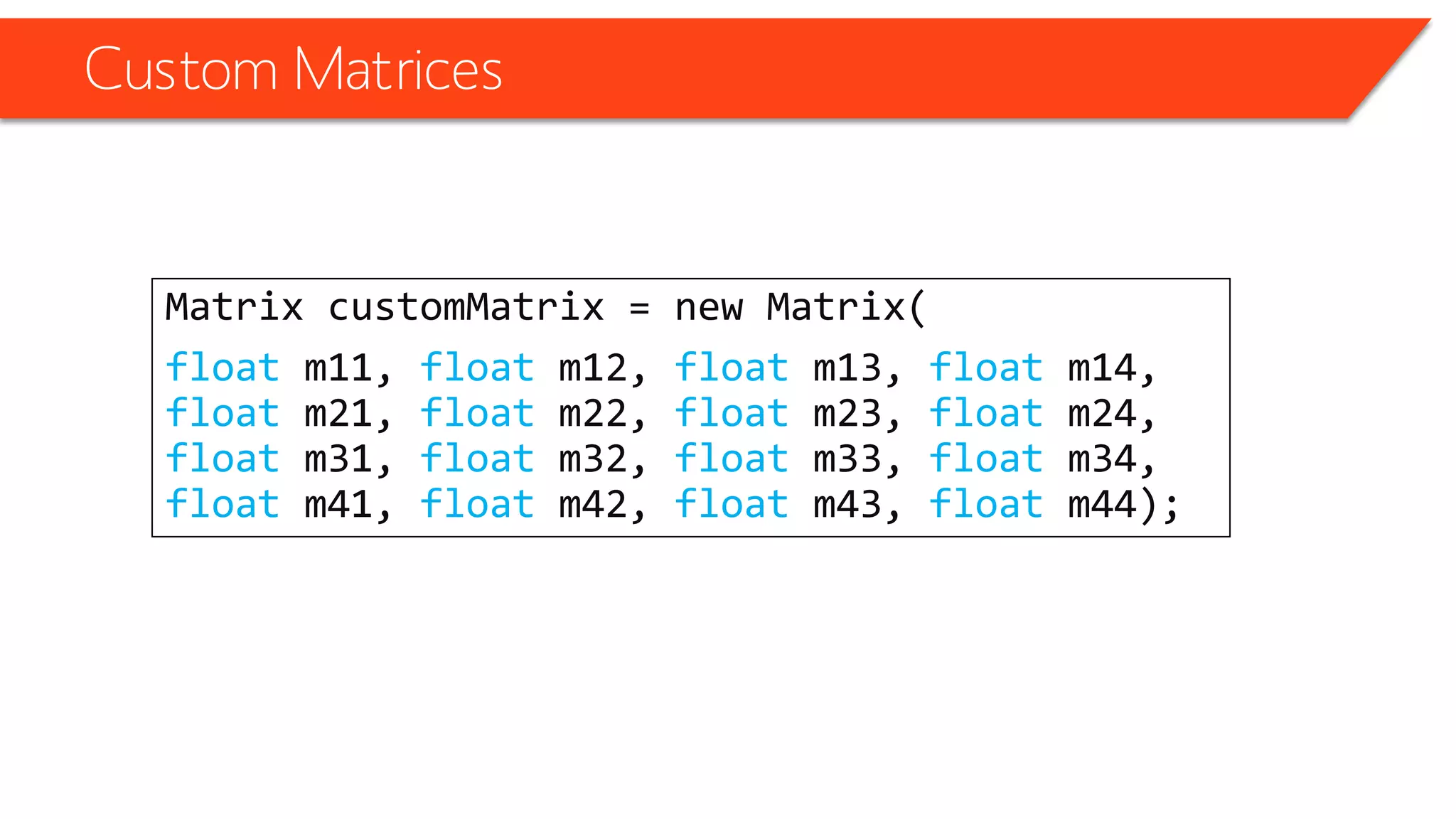Image resolution: width=1456 pixels, height=819 pixels.
Task: Click the 'float' keyword before m41
Action: click(x=223, y=505)
